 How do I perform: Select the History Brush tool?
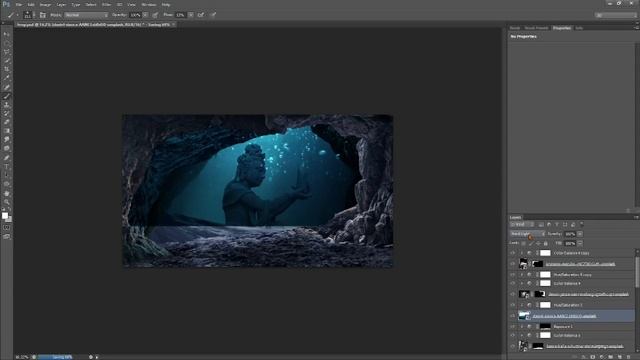pyautogui.click(x=7, y=113)
